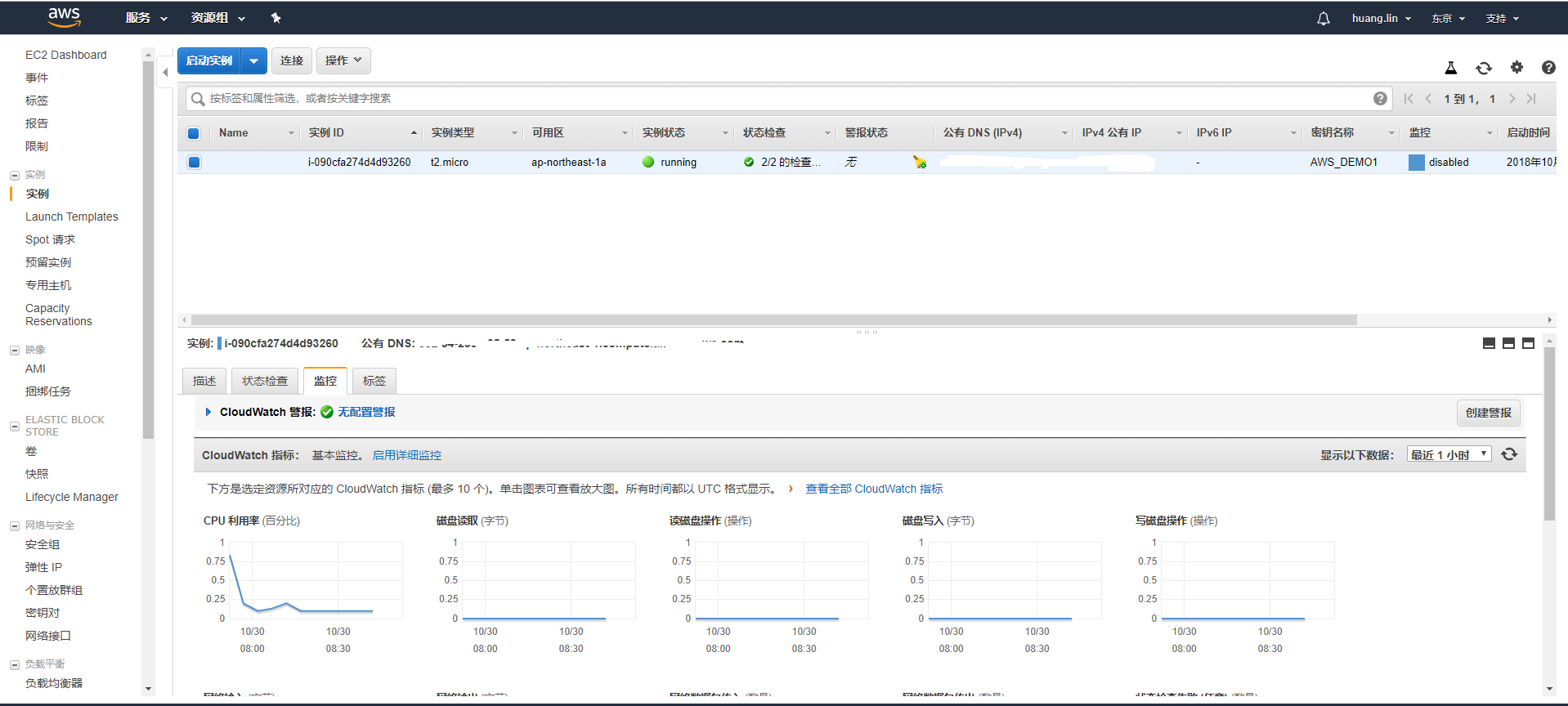This screenshot has width=1568, height=706.
Task: Switch to Tags (标签) tab
Action: [374, 381]
